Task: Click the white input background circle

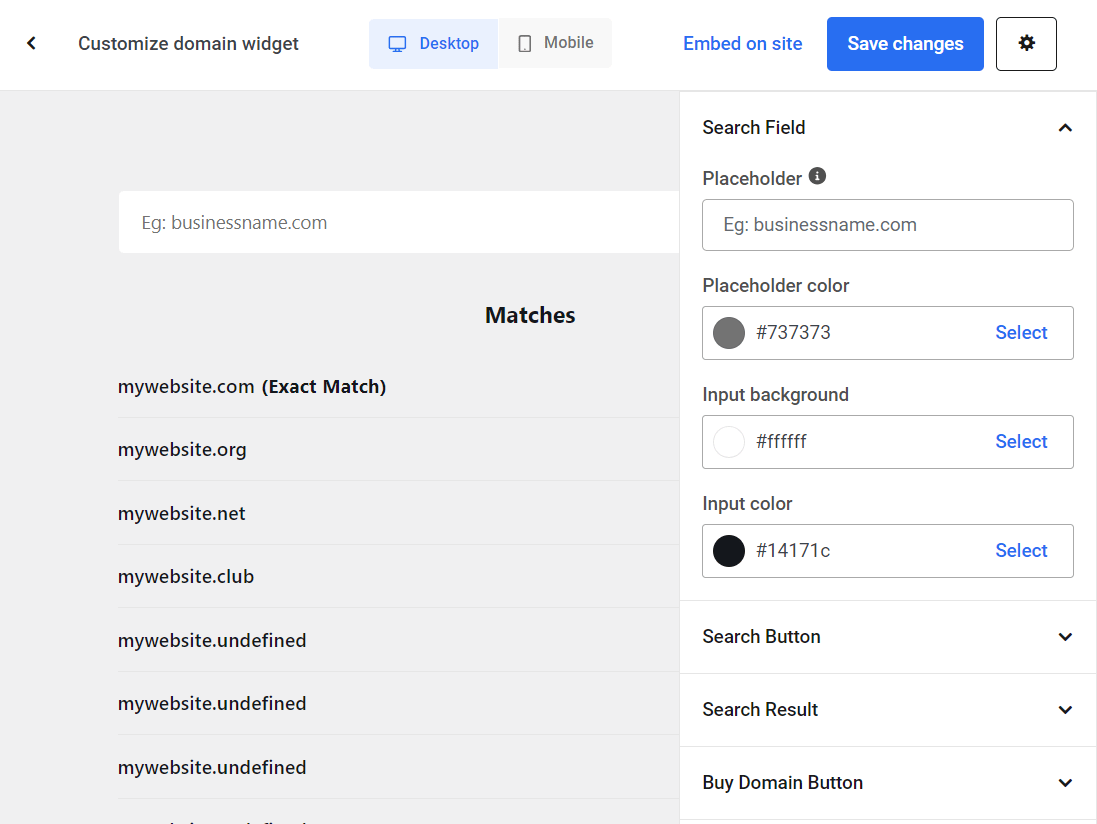Action: pyautogui.click(x=728, y=441)
